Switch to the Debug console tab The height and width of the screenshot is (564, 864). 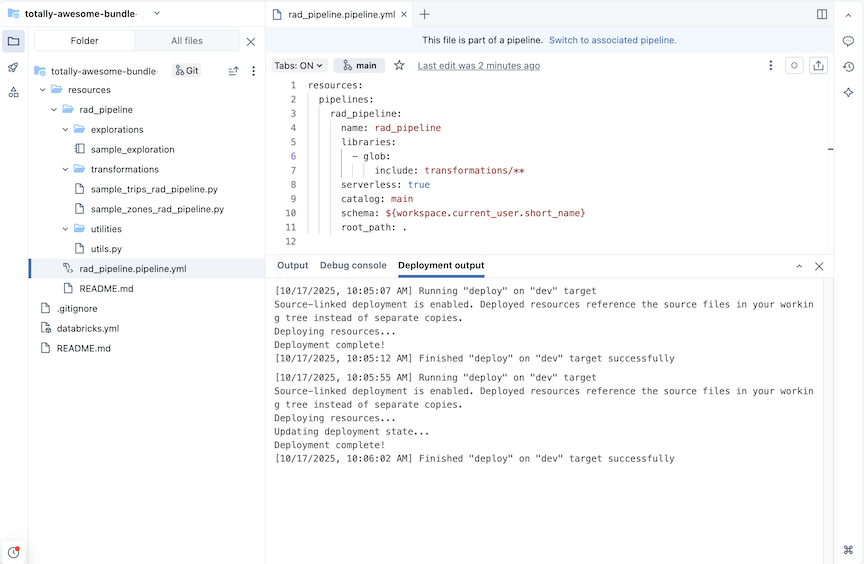pyautogui.click(x=352, y=266)
